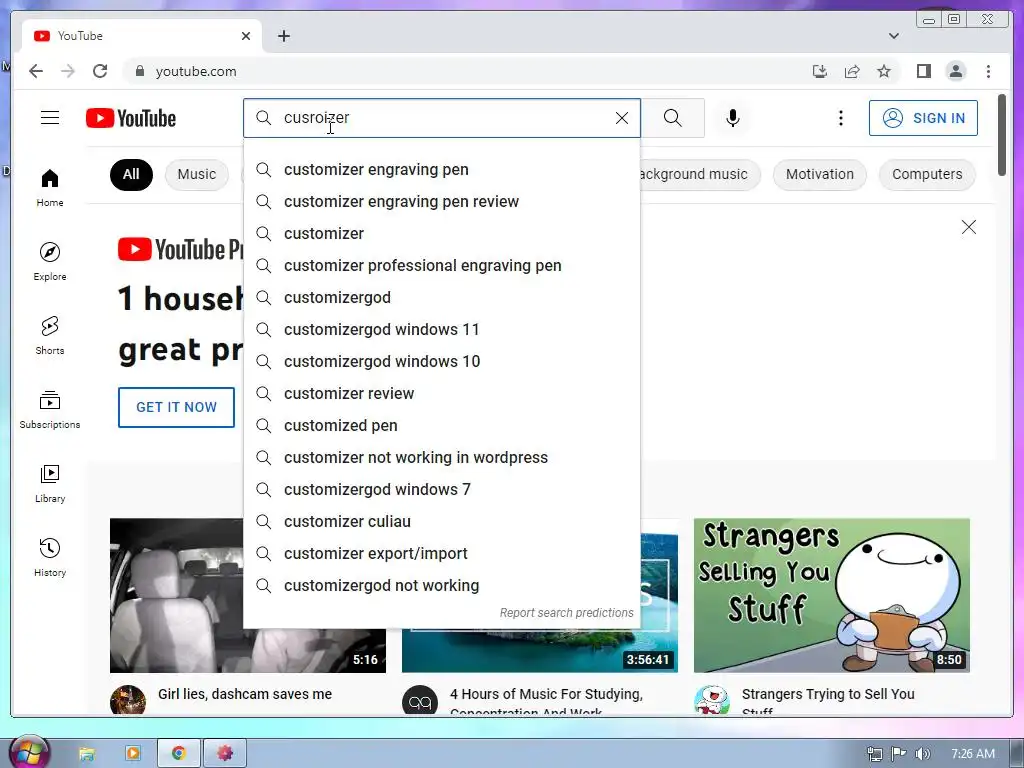This screenshot has width=1024, height=768.
Task: Toggle the browser side panel
Action: (923, 71)
